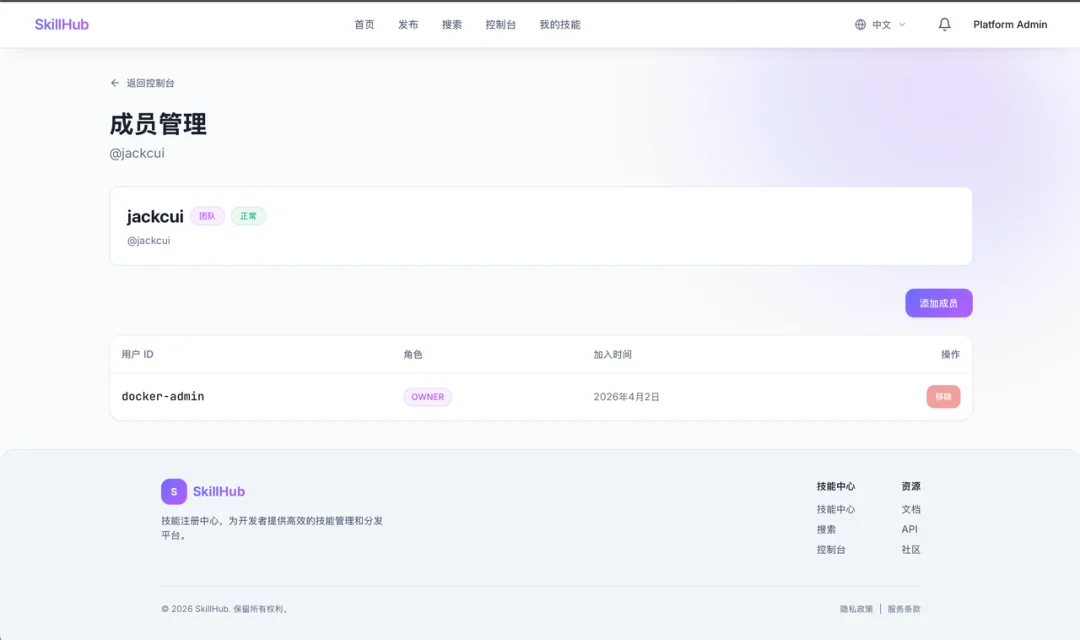Viewport: 1080px width, 640px height.
Task: Click the Platform Admin account name
Action: point(1010,23)
